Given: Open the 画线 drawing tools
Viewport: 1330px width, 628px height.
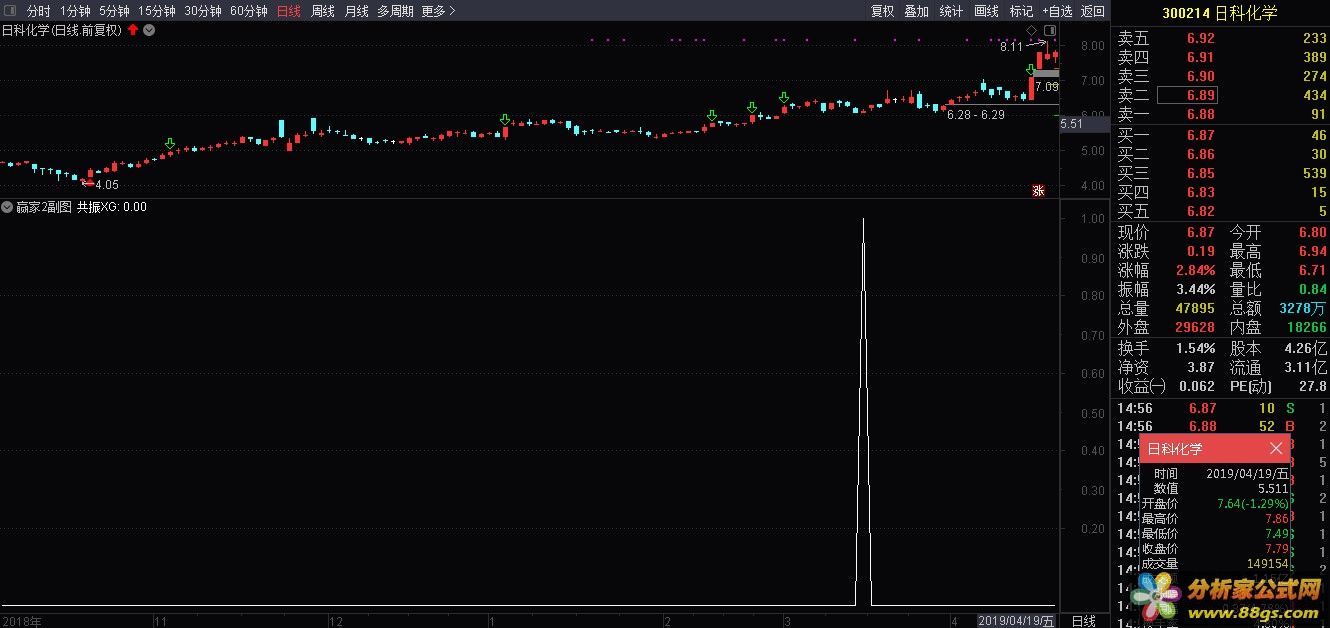Looking at the screenshot, I should pos(986,11).
